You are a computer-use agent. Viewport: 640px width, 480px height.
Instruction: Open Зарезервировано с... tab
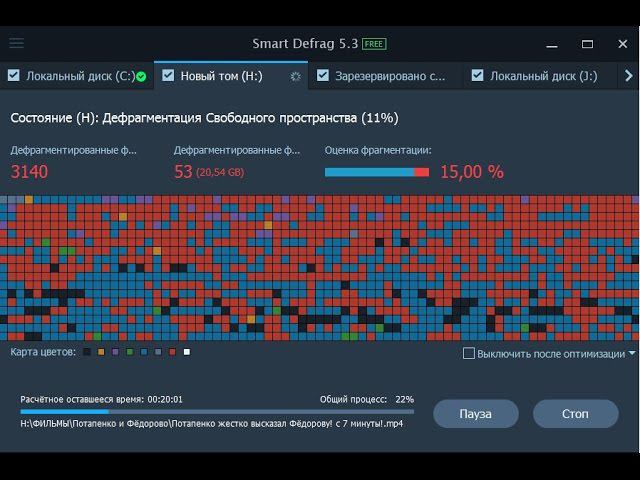coord(385,76)
